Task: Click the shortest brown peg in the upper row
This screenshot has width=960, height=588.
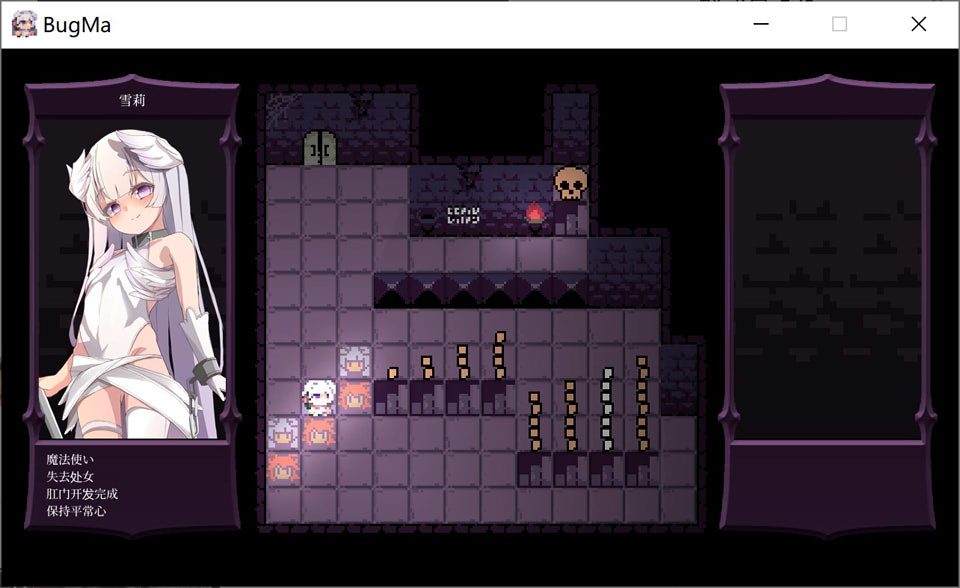Action: point(392,374)
